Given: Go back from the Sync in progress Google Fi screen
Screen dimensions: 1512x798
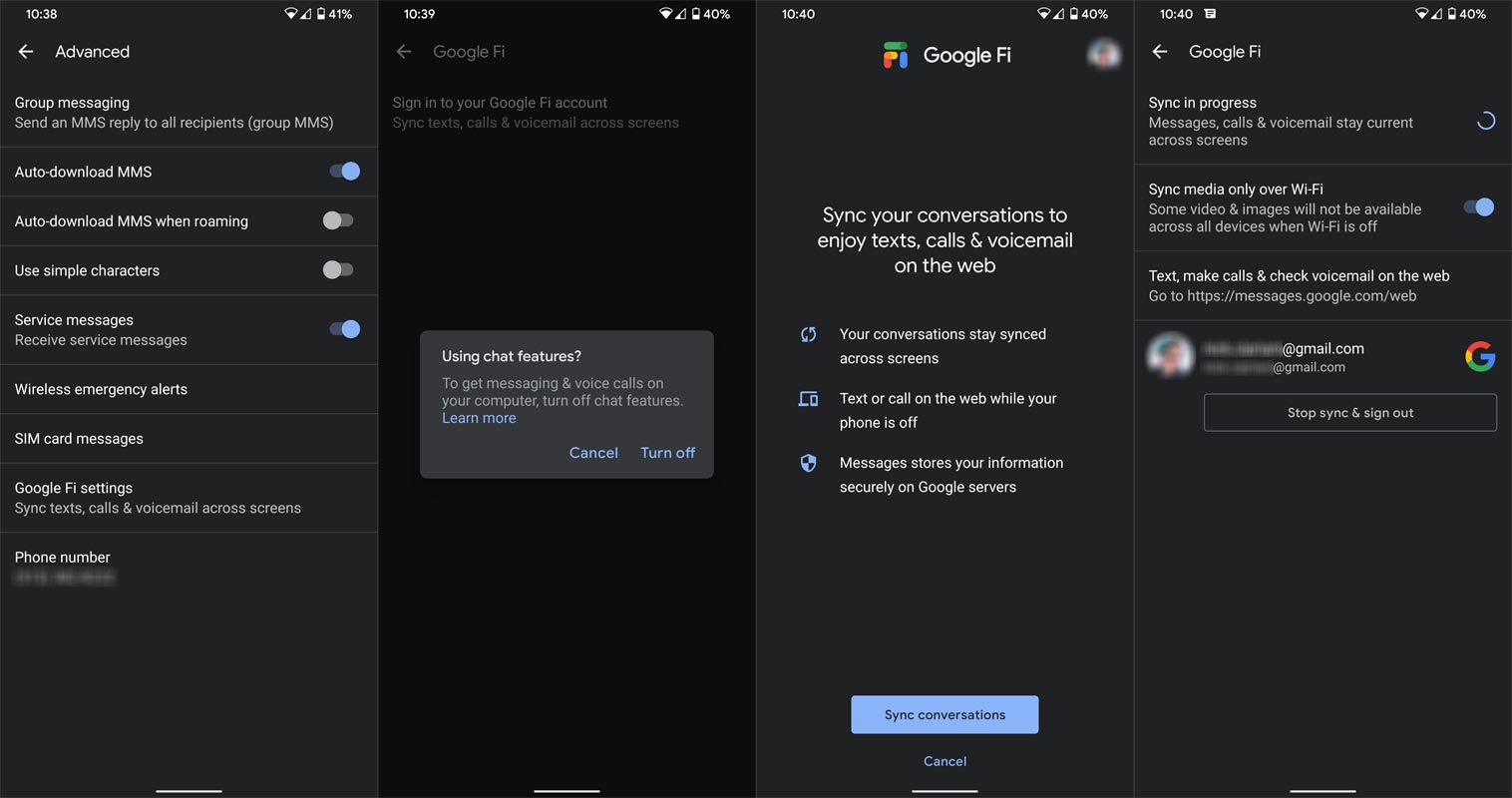Looking at the screenshot, I should coord(1160,52).
